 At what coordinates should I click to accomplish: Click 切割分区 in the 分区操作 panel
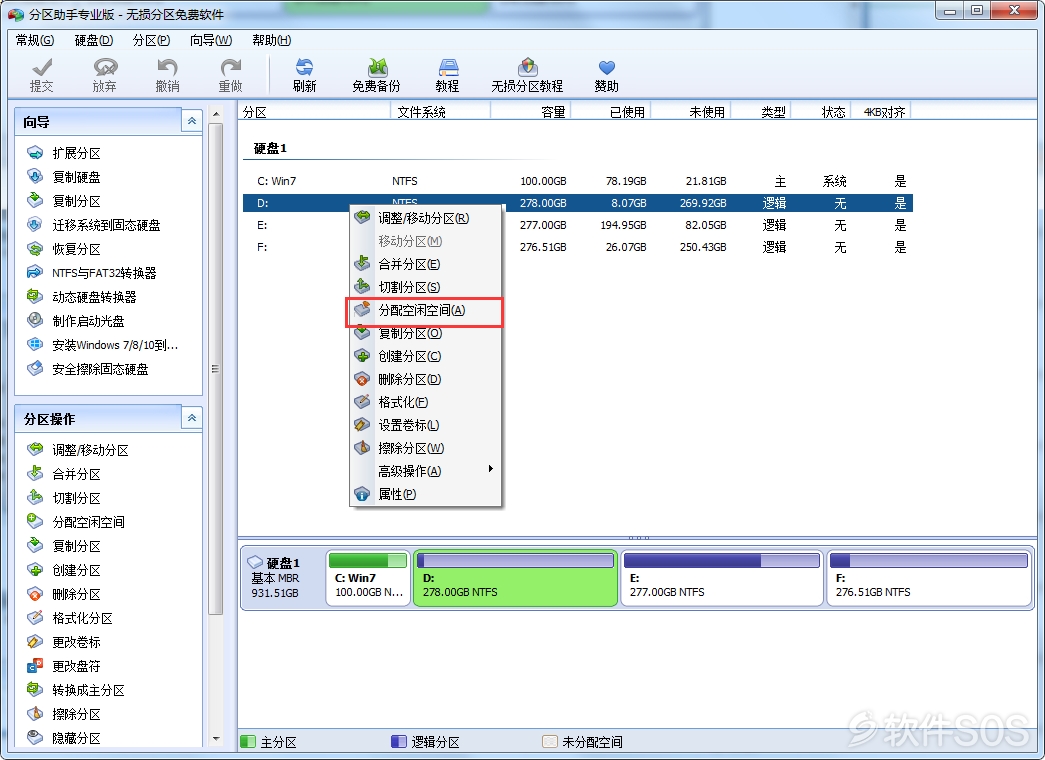(x=64, y=499)
